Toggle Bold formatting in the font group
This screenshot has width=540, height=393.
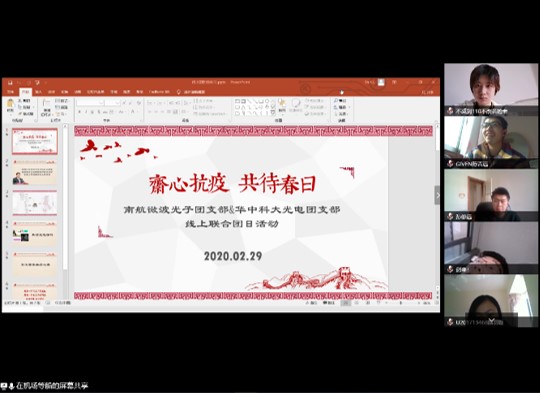[x=79, y=112]
